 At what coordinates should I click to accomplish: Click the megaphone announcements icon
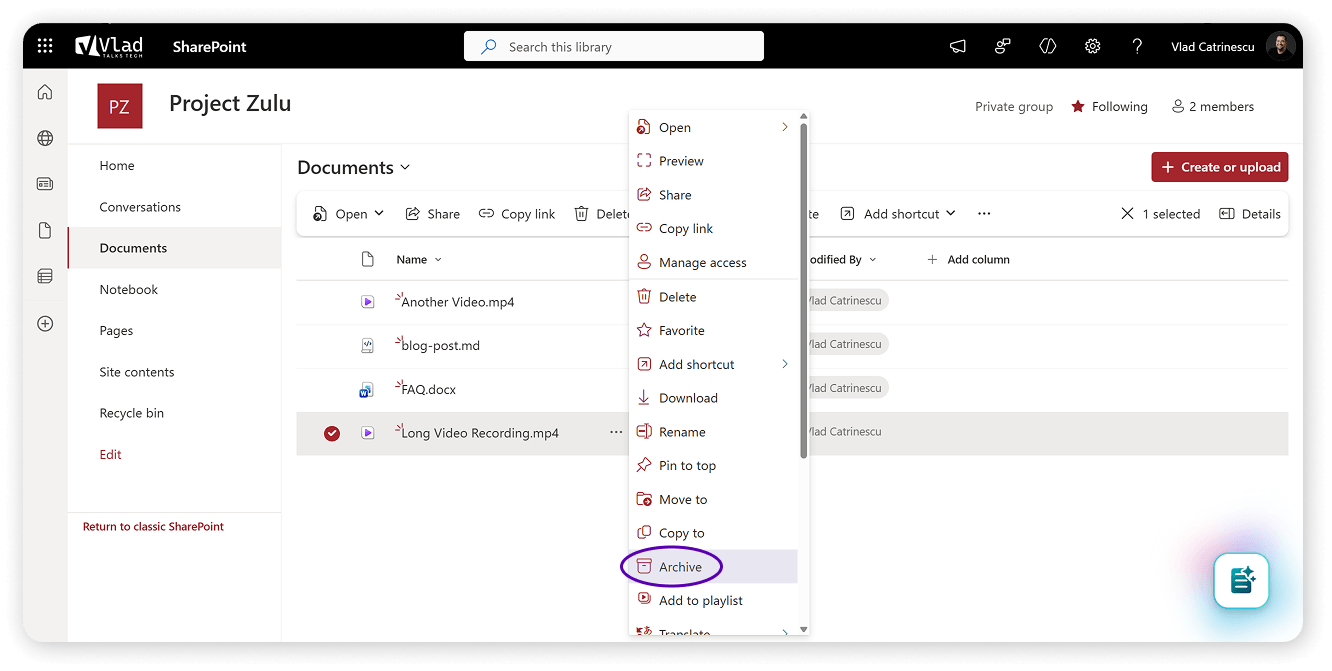tap(958, 46)
